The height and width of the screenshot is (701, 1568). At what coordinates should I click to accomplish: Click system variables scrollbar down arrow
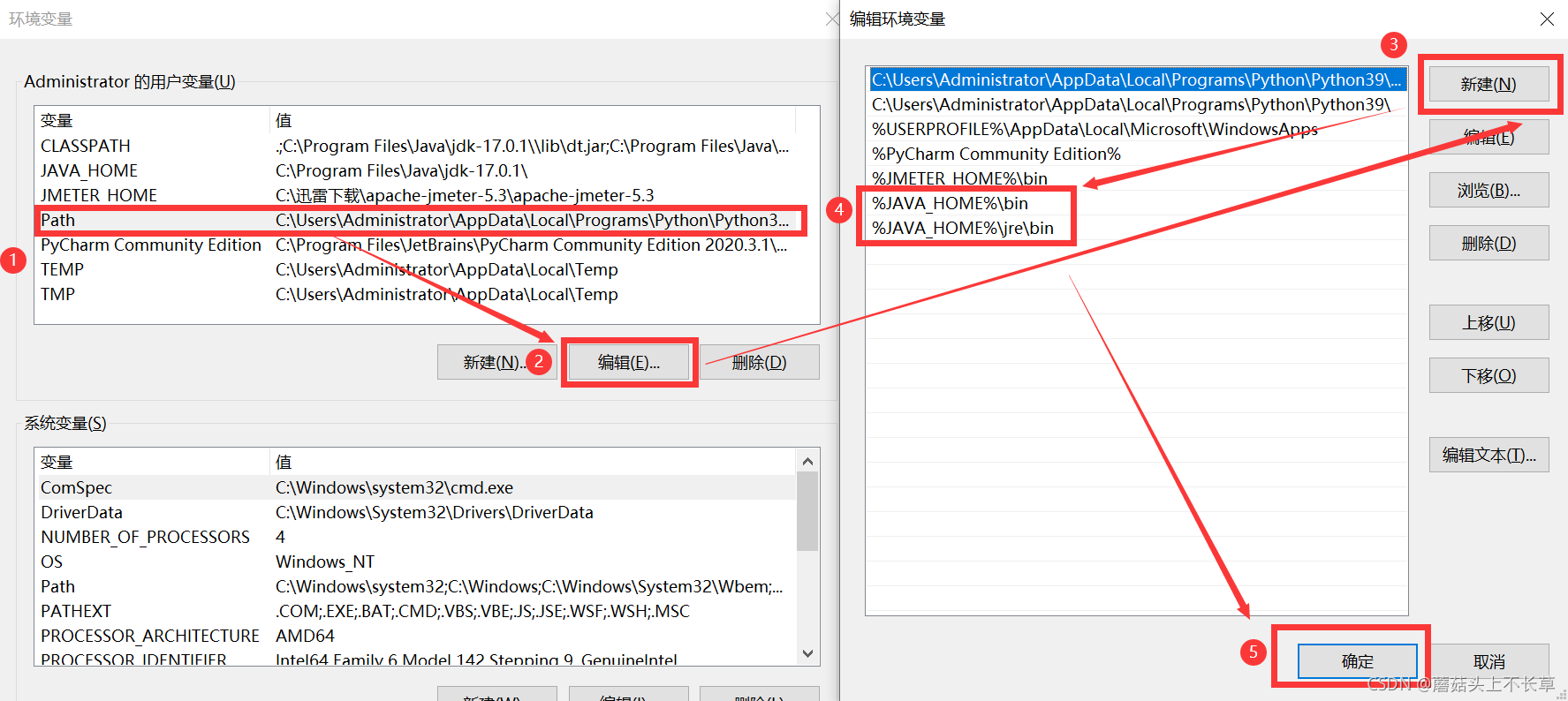(x=807, y=653)
